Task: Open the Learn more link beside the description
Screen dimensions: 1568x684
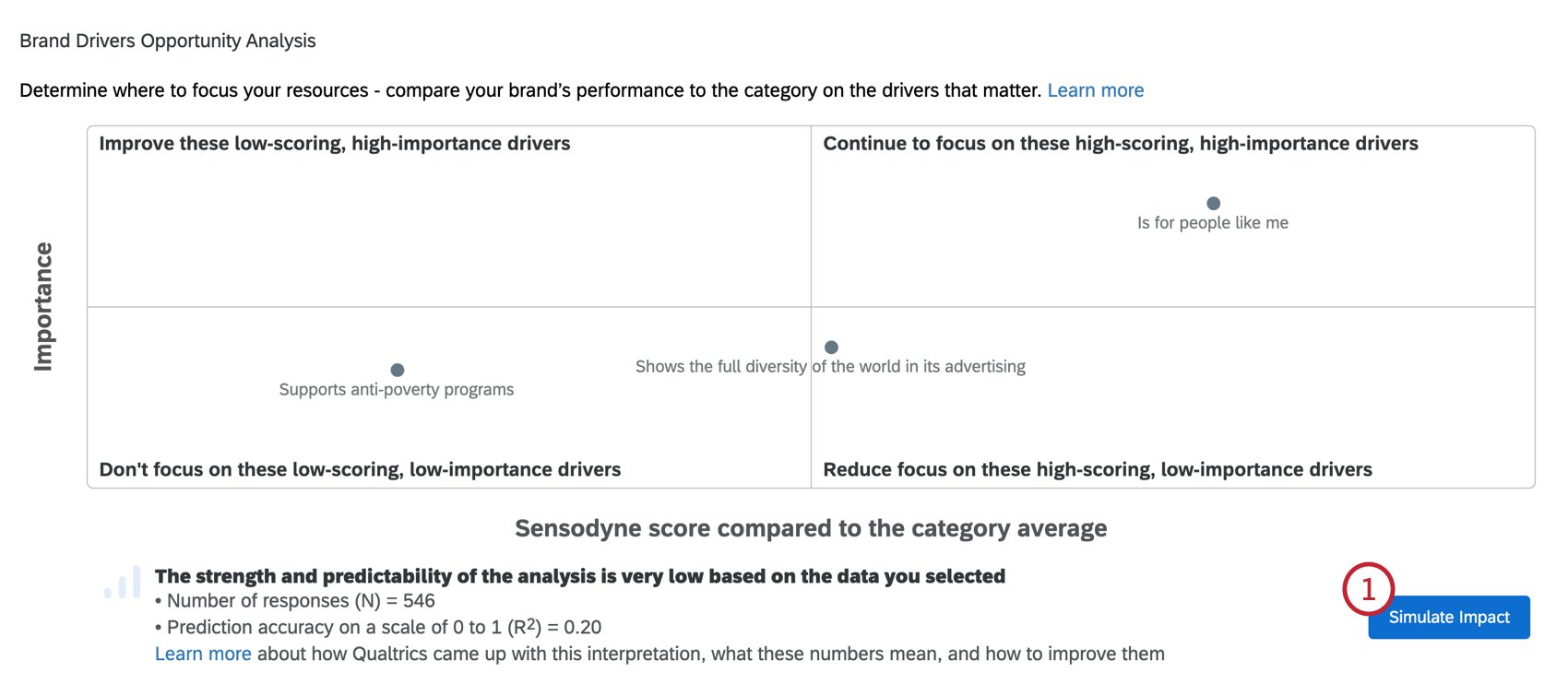Action: [x=1095, y=90]
